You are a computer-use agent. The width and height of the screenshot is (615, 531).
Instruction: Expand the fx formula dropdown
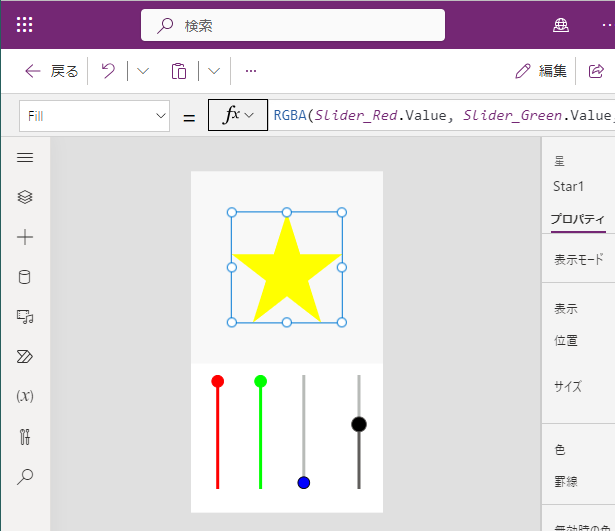point(238,115)
